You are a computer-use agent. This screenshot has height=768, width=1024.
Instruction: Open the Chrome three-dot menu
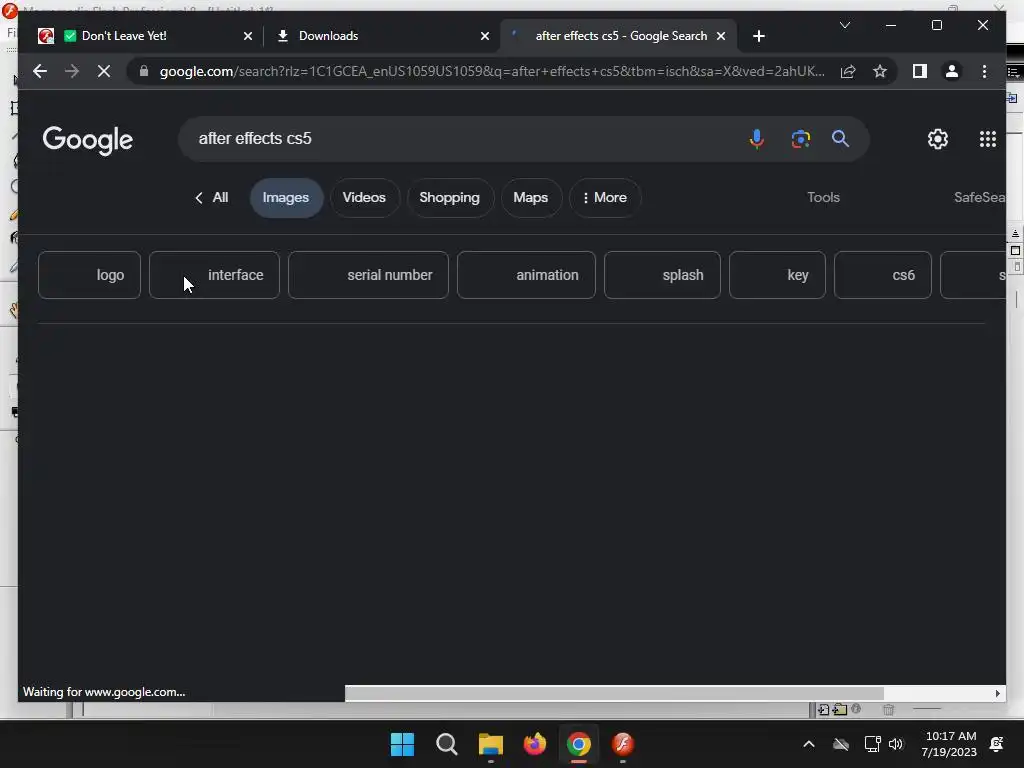984,71
